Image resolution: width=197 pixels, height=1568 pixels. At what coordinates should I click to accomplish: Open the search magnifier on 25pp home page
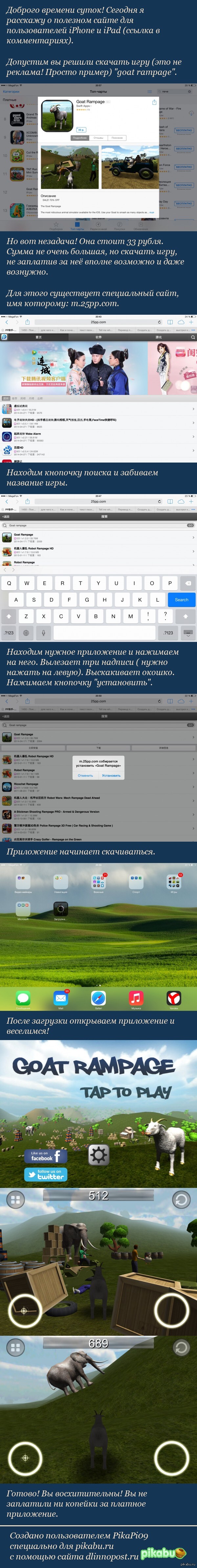pyautogui.click(x=193, y=337)
